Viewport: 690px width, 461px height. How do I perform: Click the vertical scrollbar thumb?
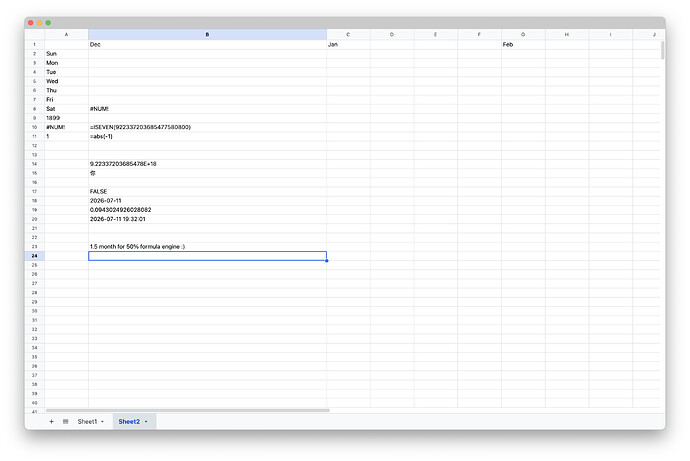pyautogui.click(x=662, y=50)
